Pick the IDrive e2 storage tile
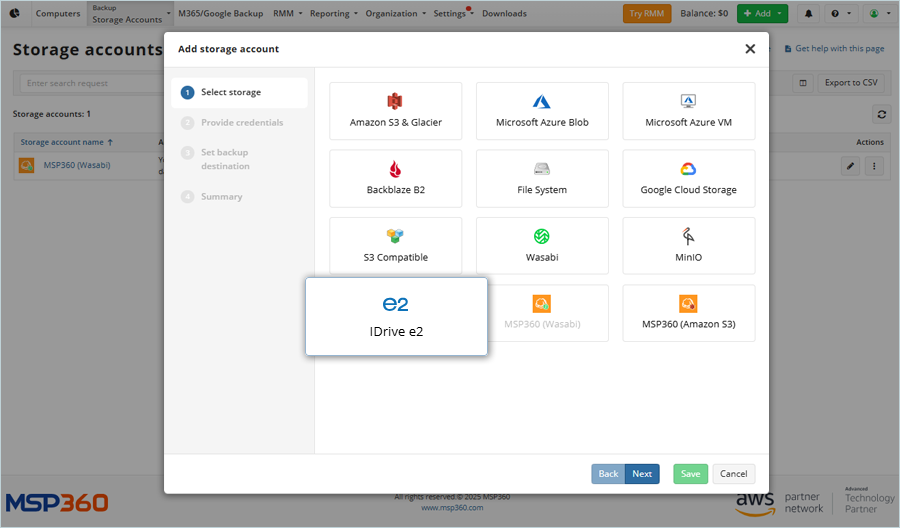Image resolution: width=900 pixels, height=528 pixels. (396, 316)
